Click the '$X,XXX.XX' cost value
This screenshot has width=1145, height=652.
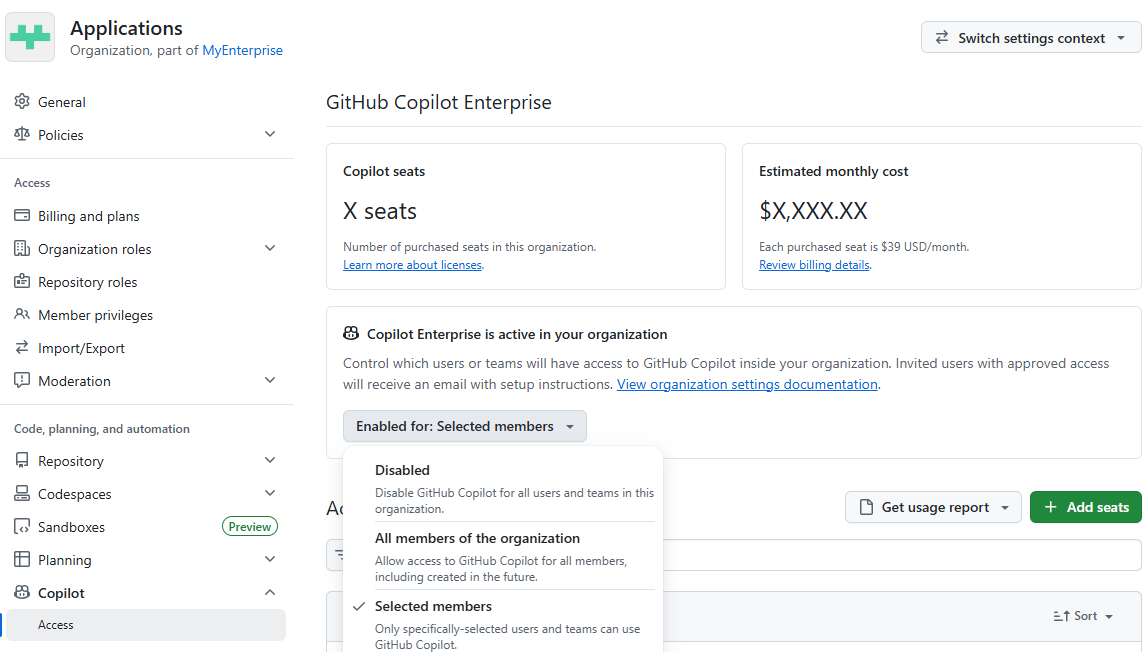point(813,211)
